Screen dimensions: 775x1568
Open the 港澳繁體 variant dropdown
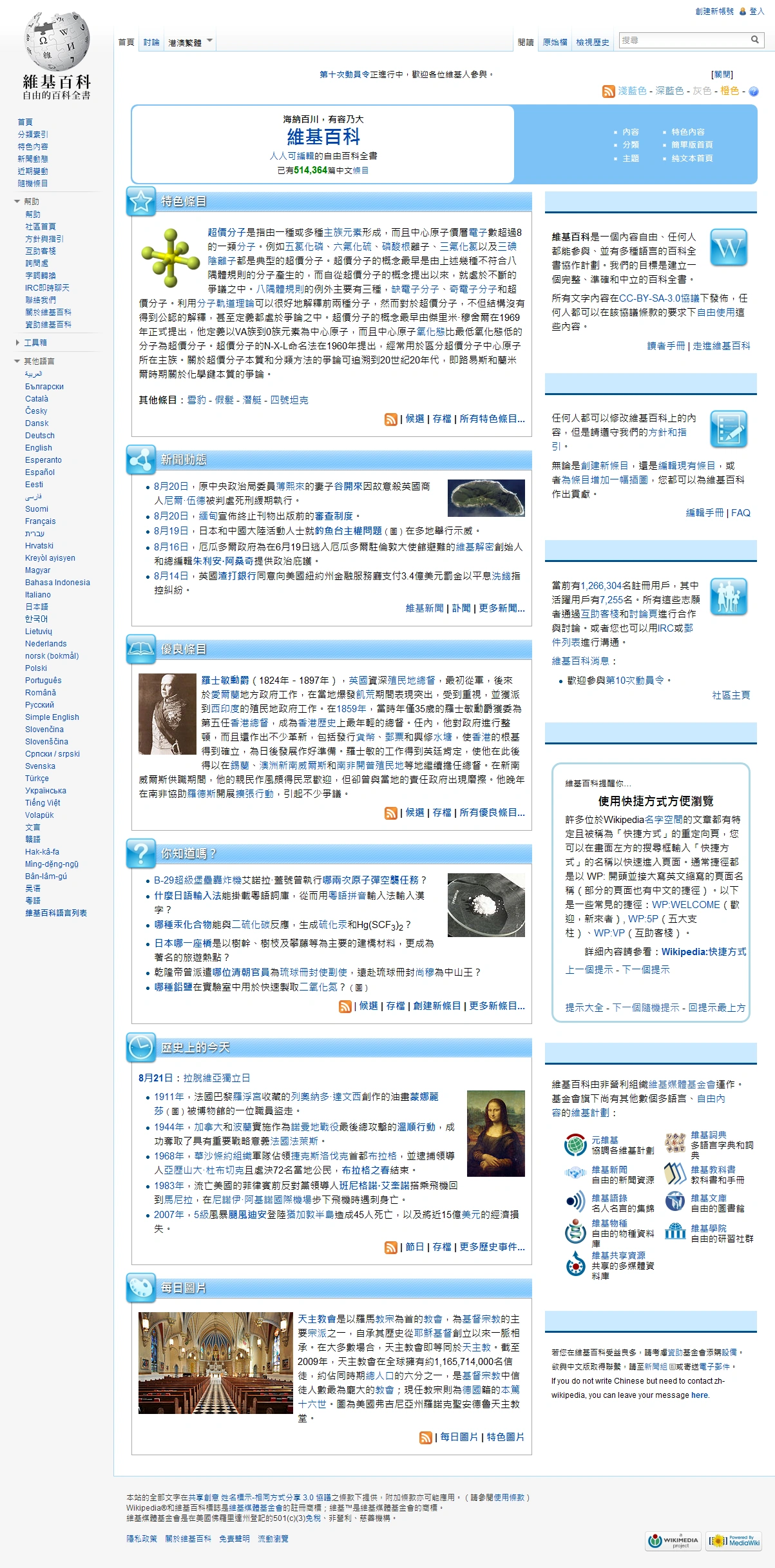point(190,43)
